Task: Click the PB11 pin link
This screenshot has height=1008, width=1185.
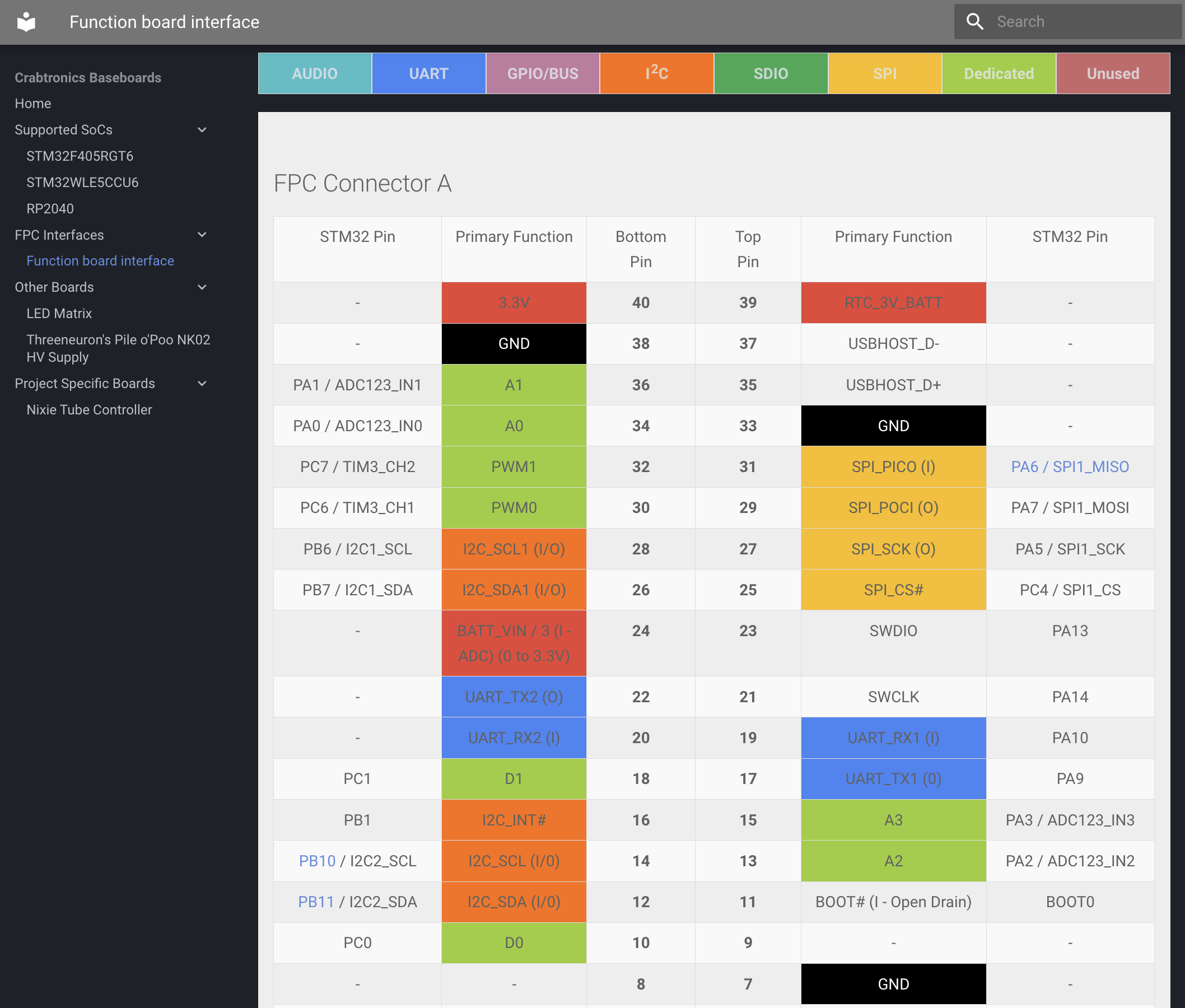Action: coord(316,902)
